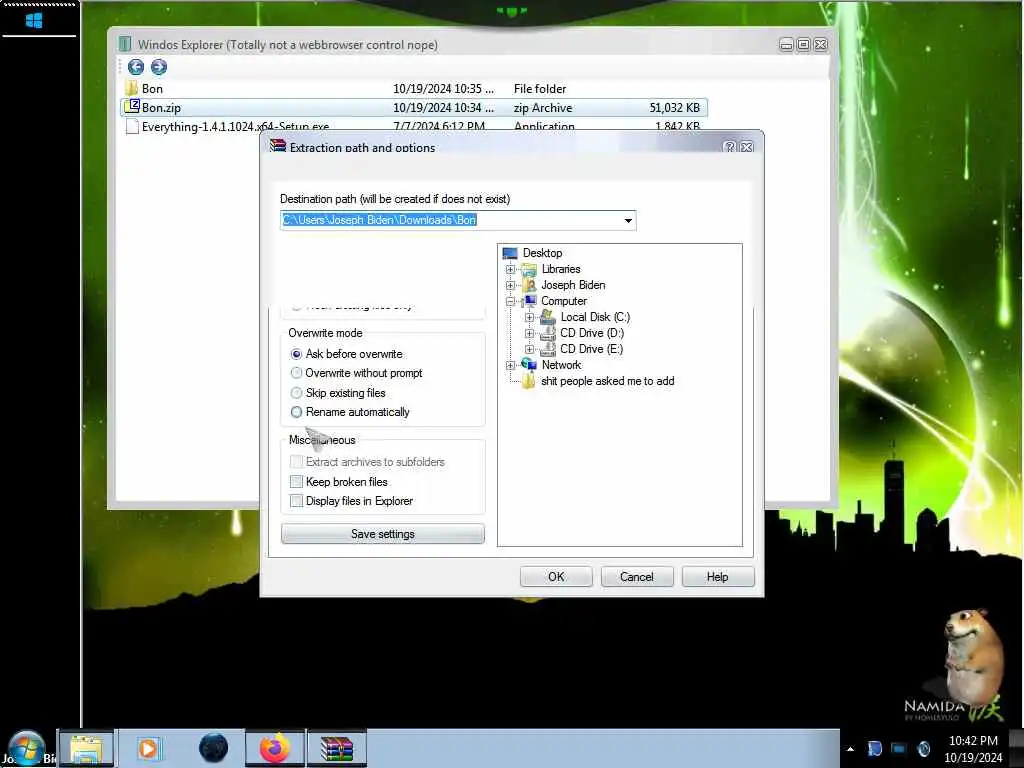1024x768 pixels.
Task: Select the Local Disk (C:) drive icon
Action: pos(548,317)
